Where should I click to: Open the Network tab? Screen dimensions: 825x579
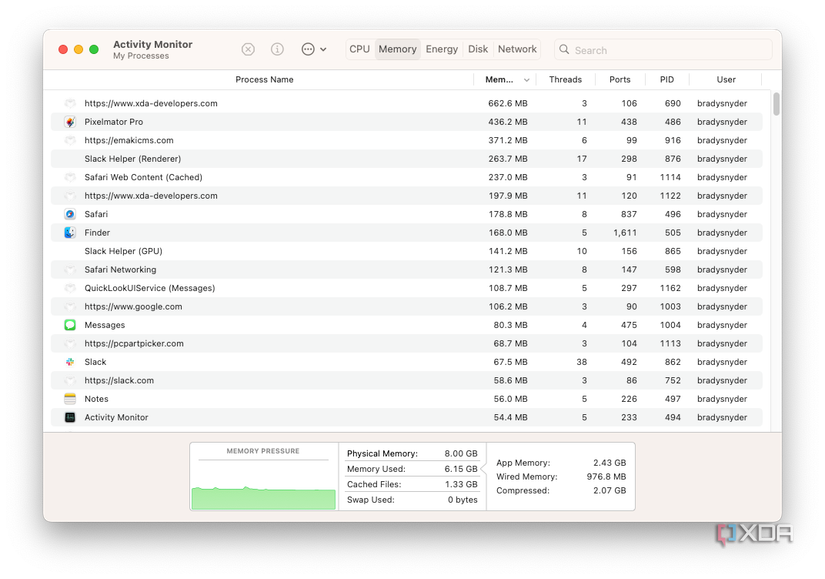click(517, 49)
